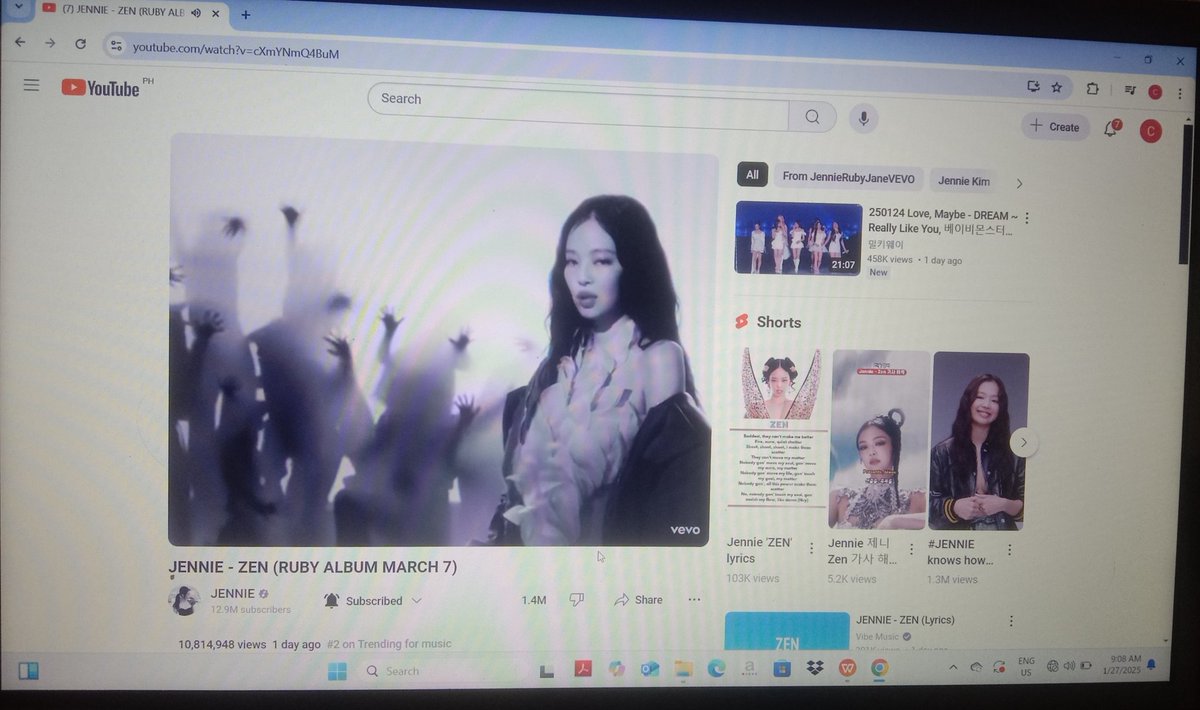Open the JENNIE channel name link
Image resolution: width=1200 pixels, height=710 pixels.
[x=232, y=593]
